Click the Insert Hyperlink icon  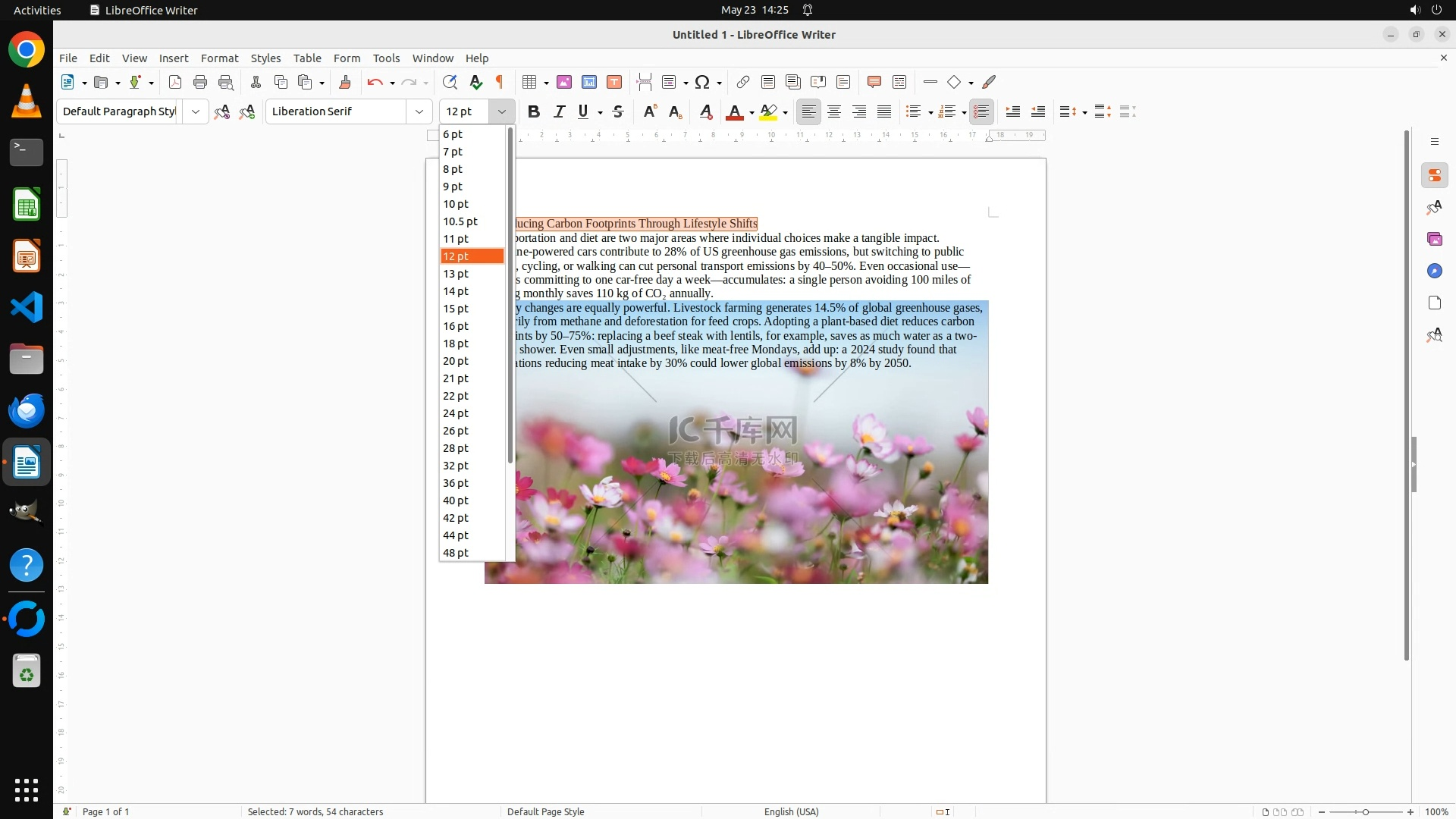[x=743, y=82]
